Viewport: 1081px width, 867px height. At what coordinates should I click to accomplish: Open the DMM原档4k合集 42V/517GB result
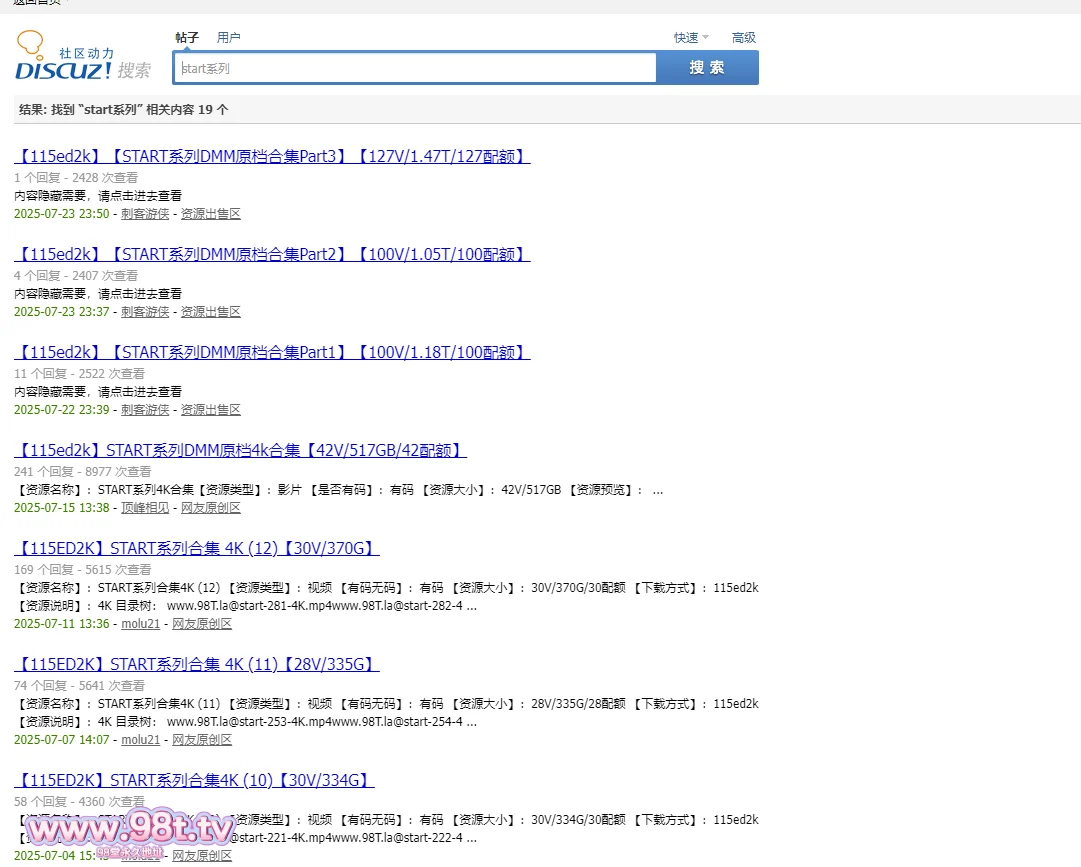(240, 450)
